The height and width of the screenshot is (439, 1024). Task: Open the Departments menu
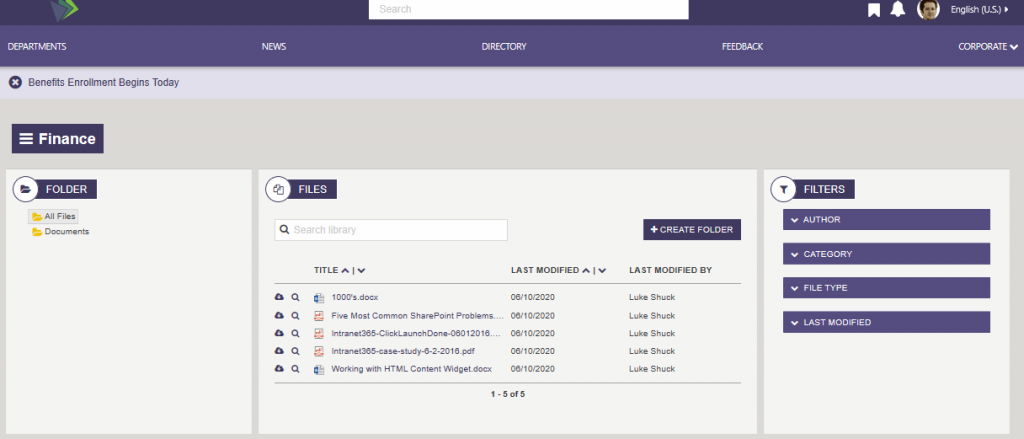(x=37, y=47)
